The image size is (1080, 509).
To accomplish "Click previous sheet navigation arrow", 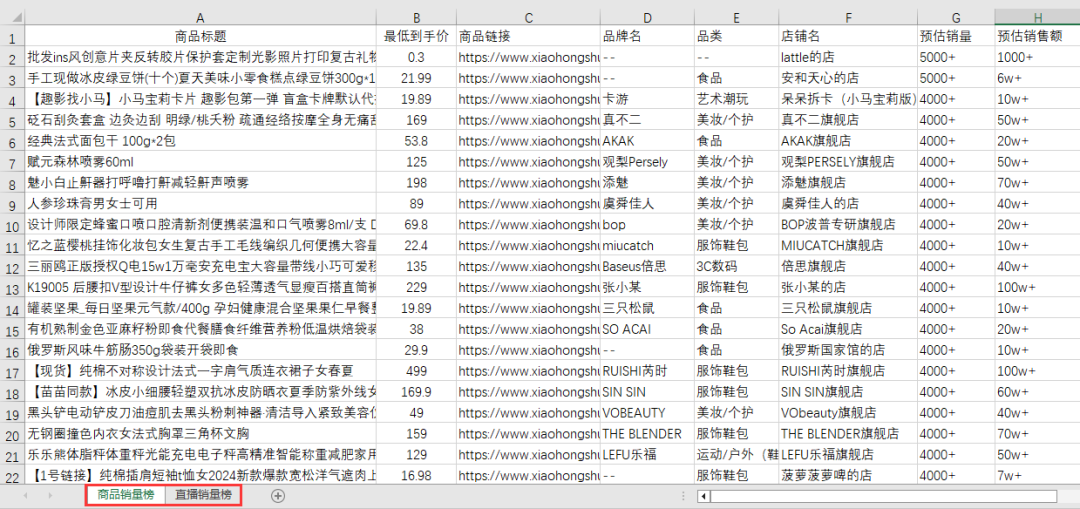I will pos(25,495).
